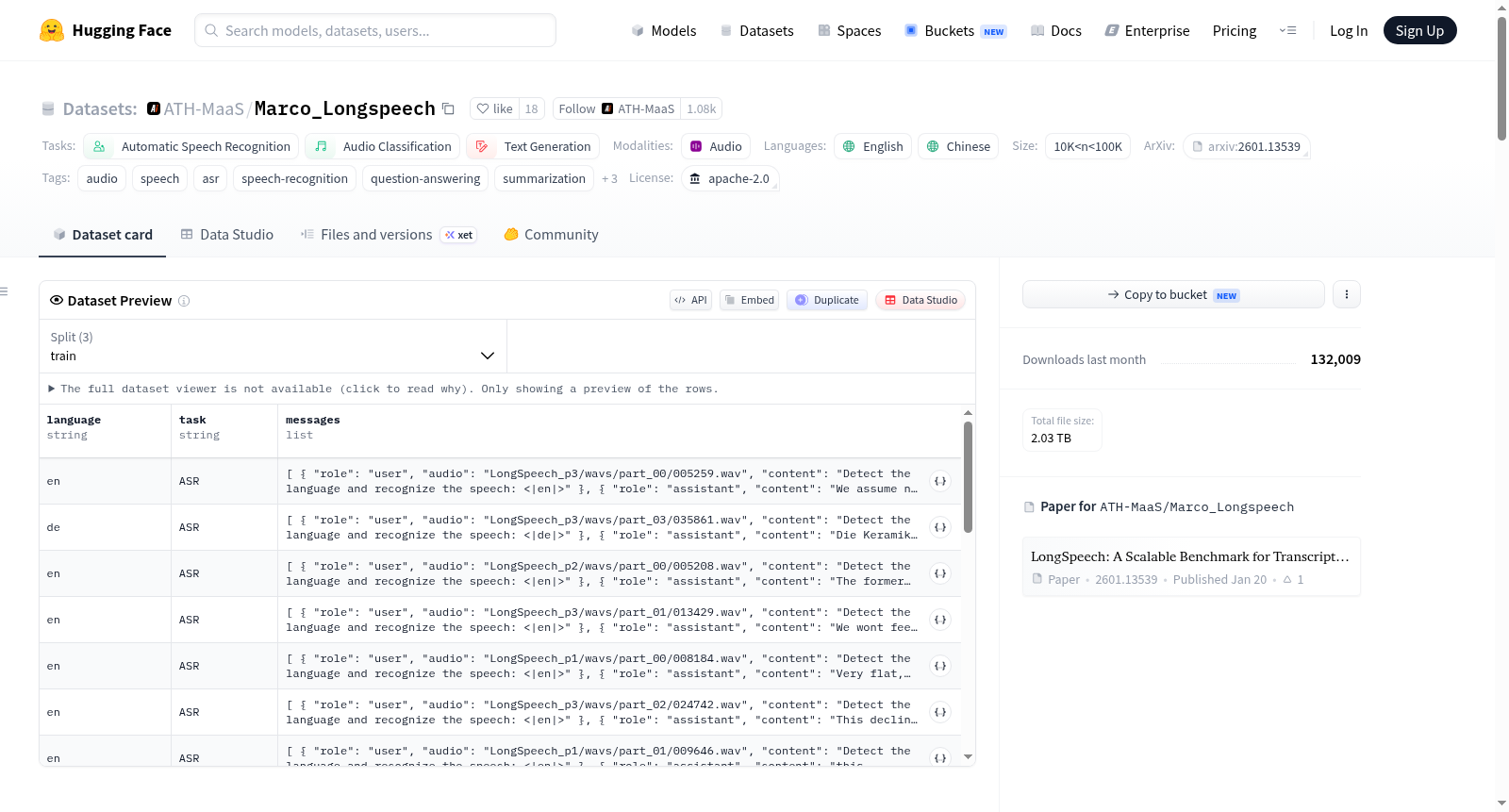The width and height of the screenshot is (1509, 812).
Task: Copy dataset to bucket
Action: tap(1173, 294)
